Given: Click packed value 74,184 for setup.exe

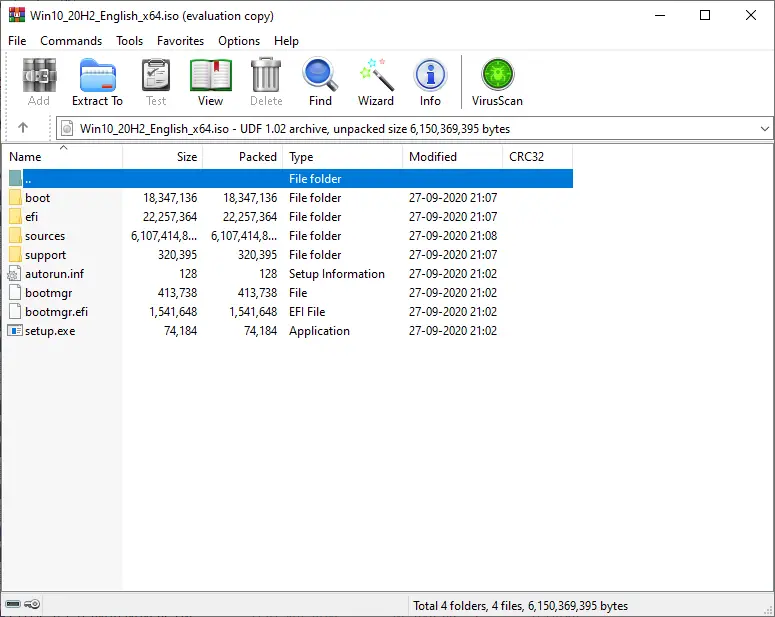Looking at the screenshot, I should [260, 331].
